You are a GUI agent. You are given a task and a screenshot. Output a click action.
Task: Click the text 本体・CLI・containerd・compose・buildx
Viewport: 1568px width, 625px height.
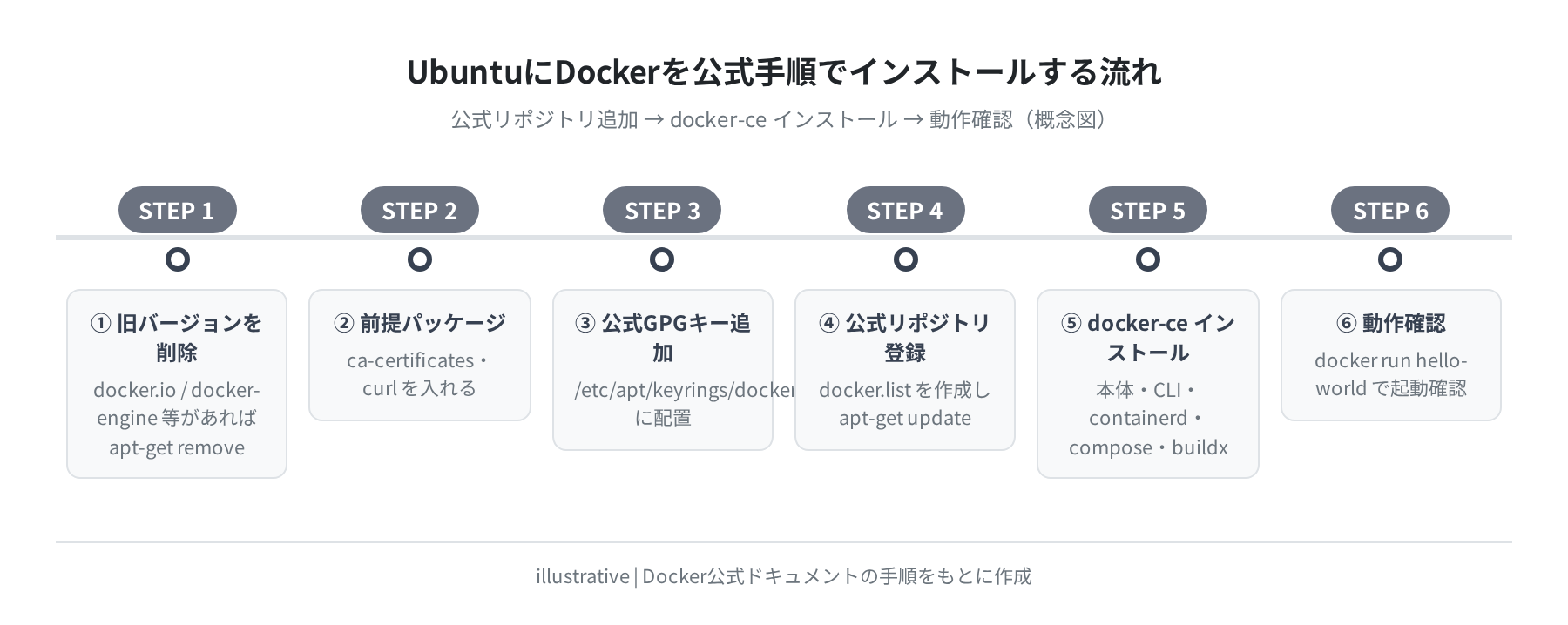(1148, 419)
